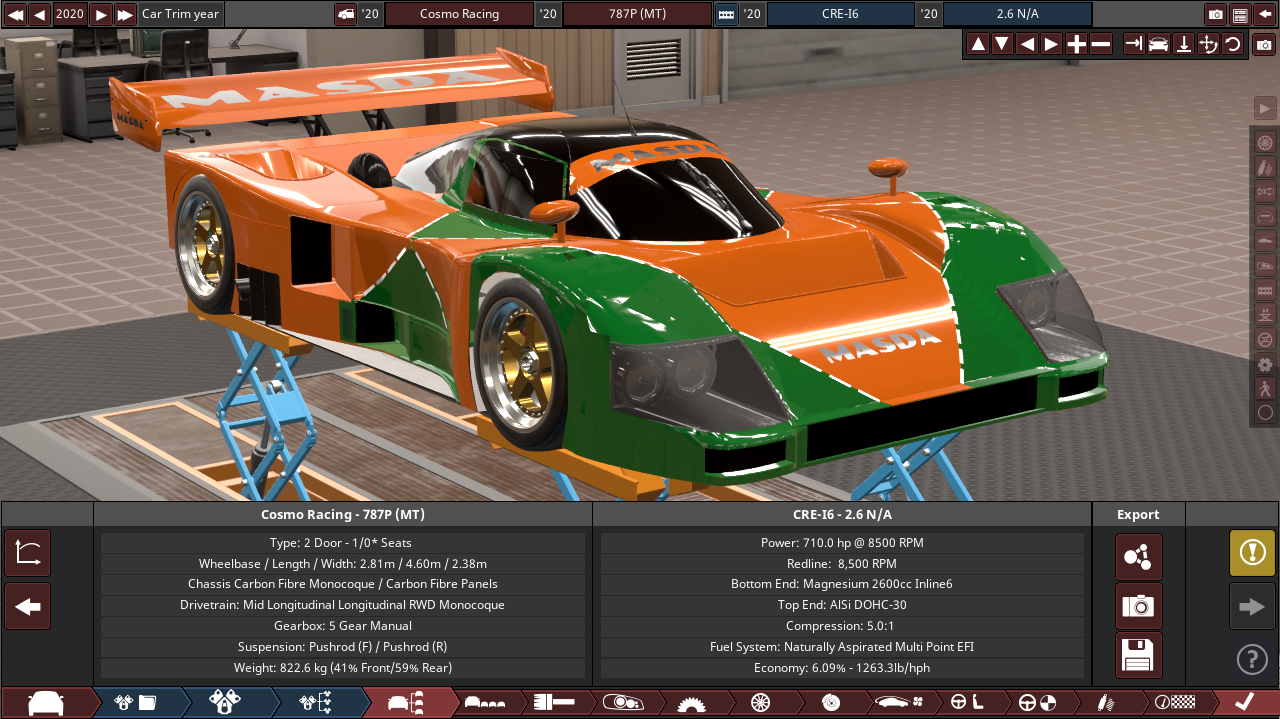Click the 2020 year field

click(x=70, y=14)
